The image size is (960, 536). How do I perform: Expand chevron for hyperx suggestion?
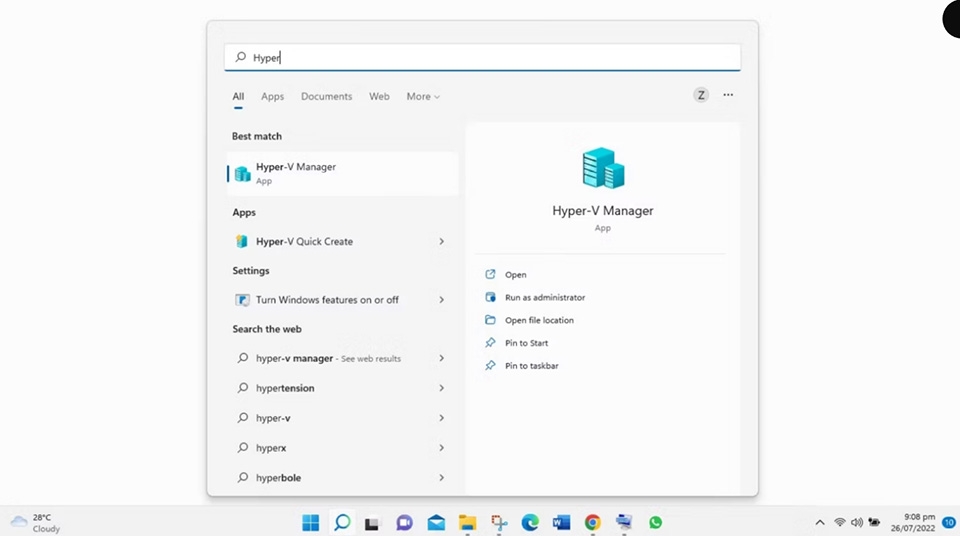click(441, 448)
